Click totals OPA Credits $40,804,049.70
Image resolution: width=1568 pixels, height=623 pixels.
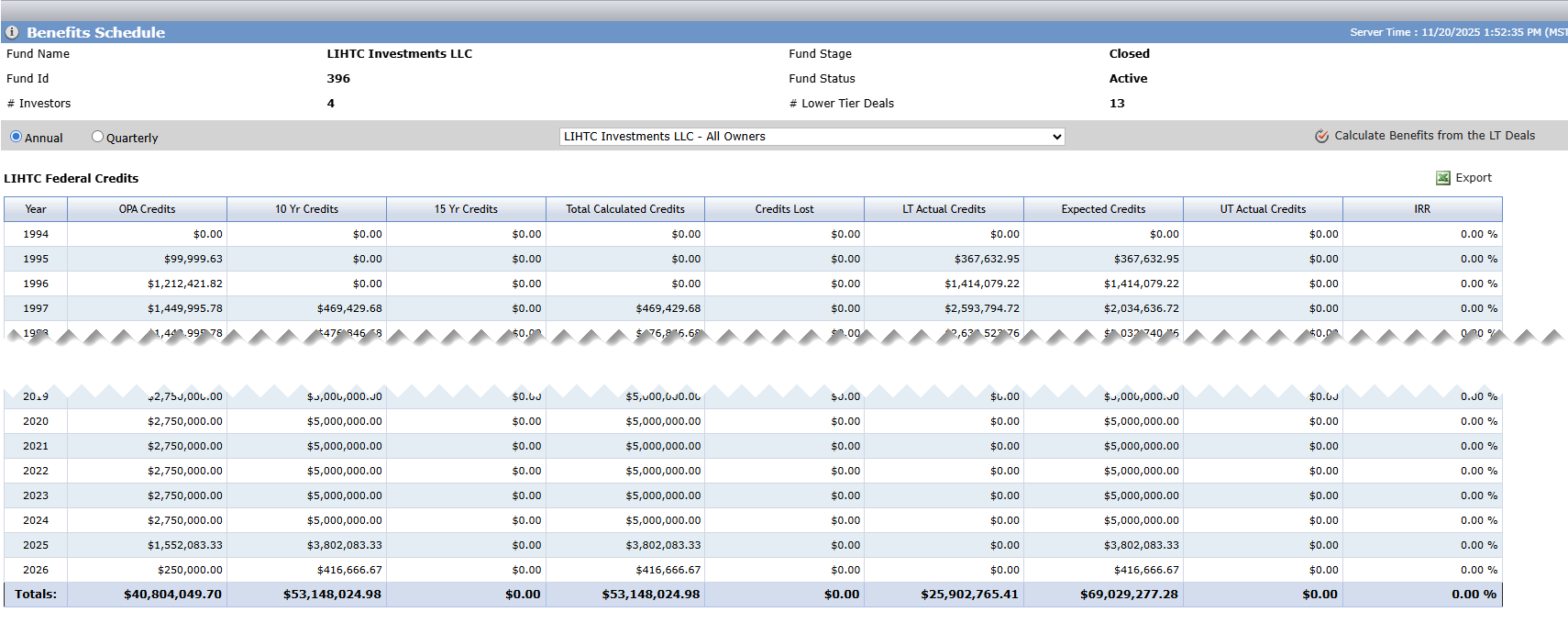click(x=172, y=595)
